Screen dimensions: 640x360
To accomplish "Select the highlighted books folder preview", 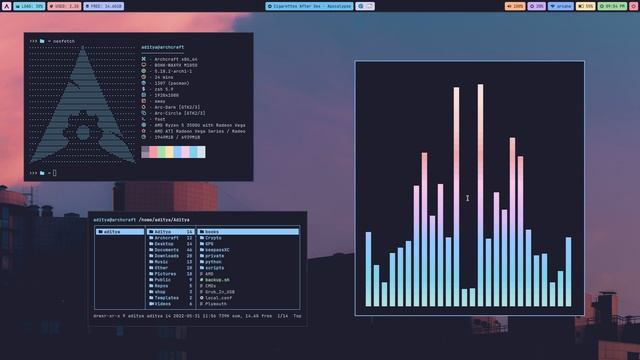I will click(248, 232).
